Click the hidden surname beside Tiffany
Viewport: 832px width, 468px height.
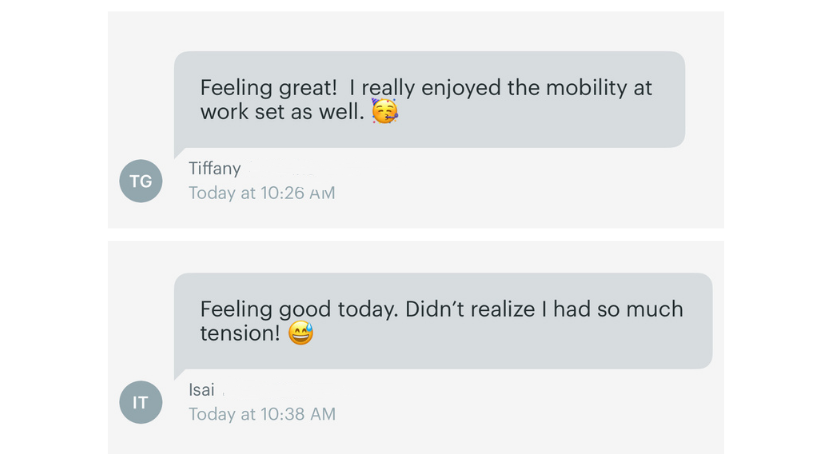(x=281, y=169)
